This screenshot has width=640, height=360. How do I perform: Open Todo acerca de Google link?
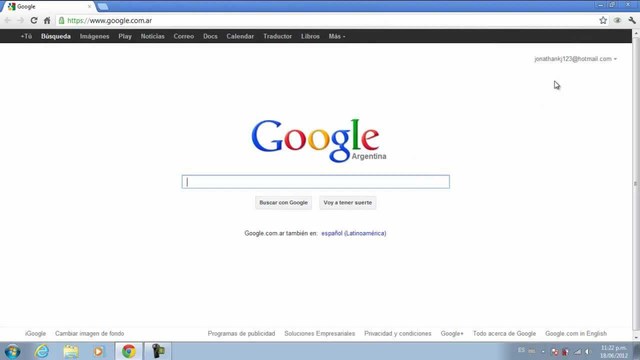[504, 333]
